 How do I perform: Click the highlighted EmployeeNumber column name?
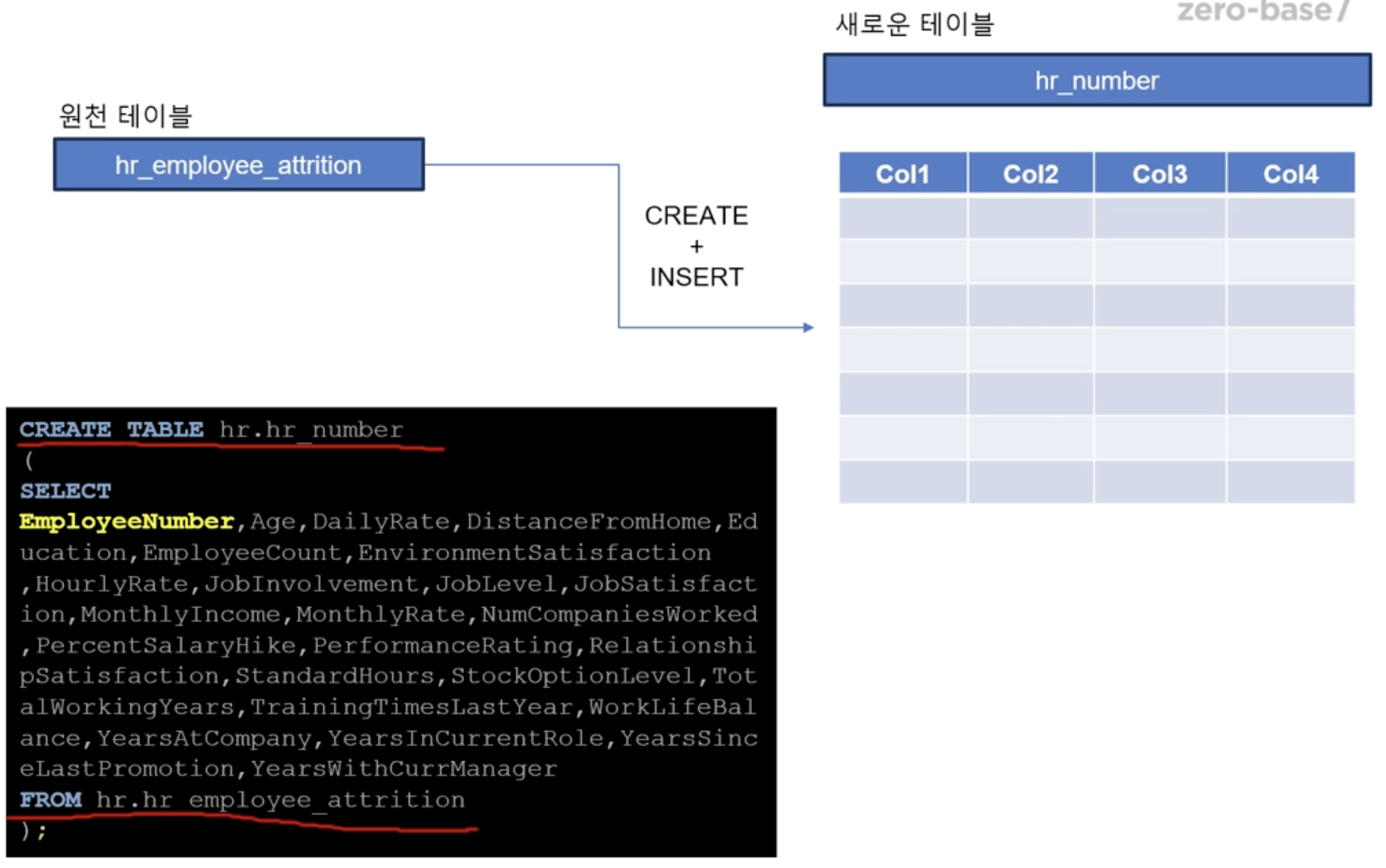[x=127, y=521]
